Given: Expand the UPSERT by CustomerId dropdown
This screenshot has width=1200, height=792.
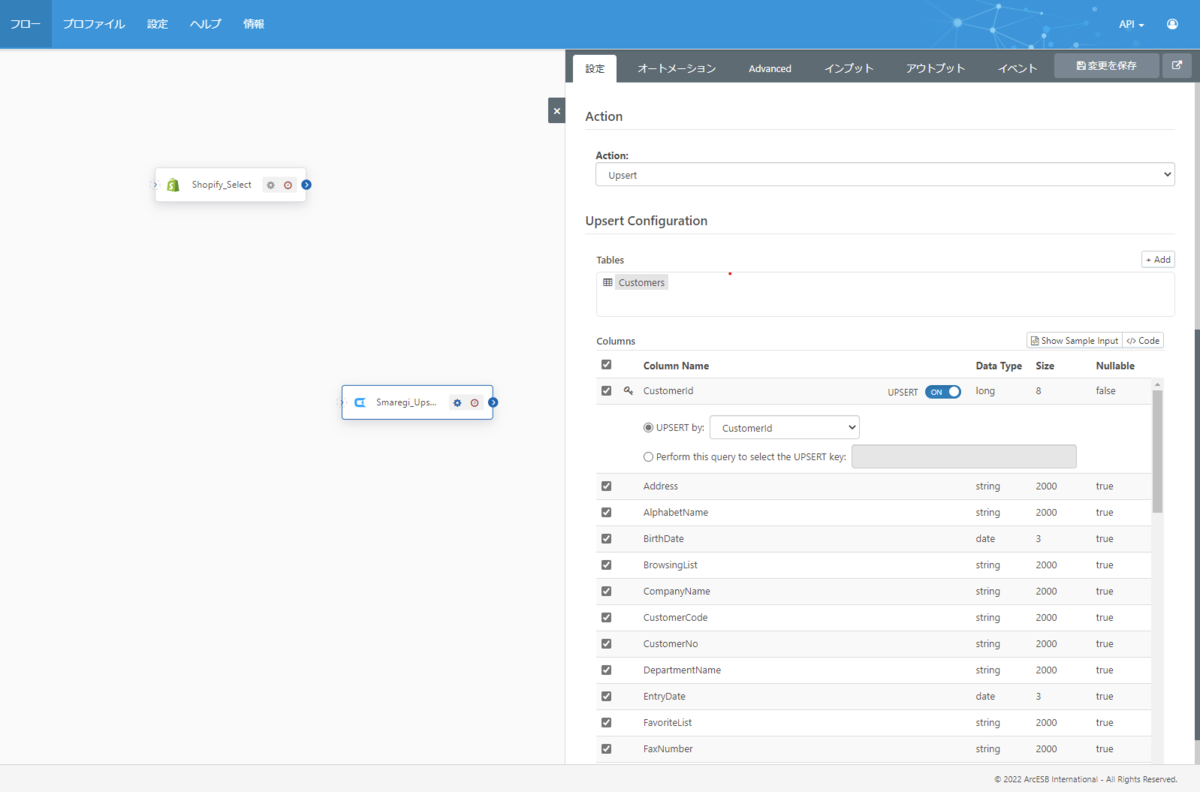Looking at the screenshot, I should [784, 428].
